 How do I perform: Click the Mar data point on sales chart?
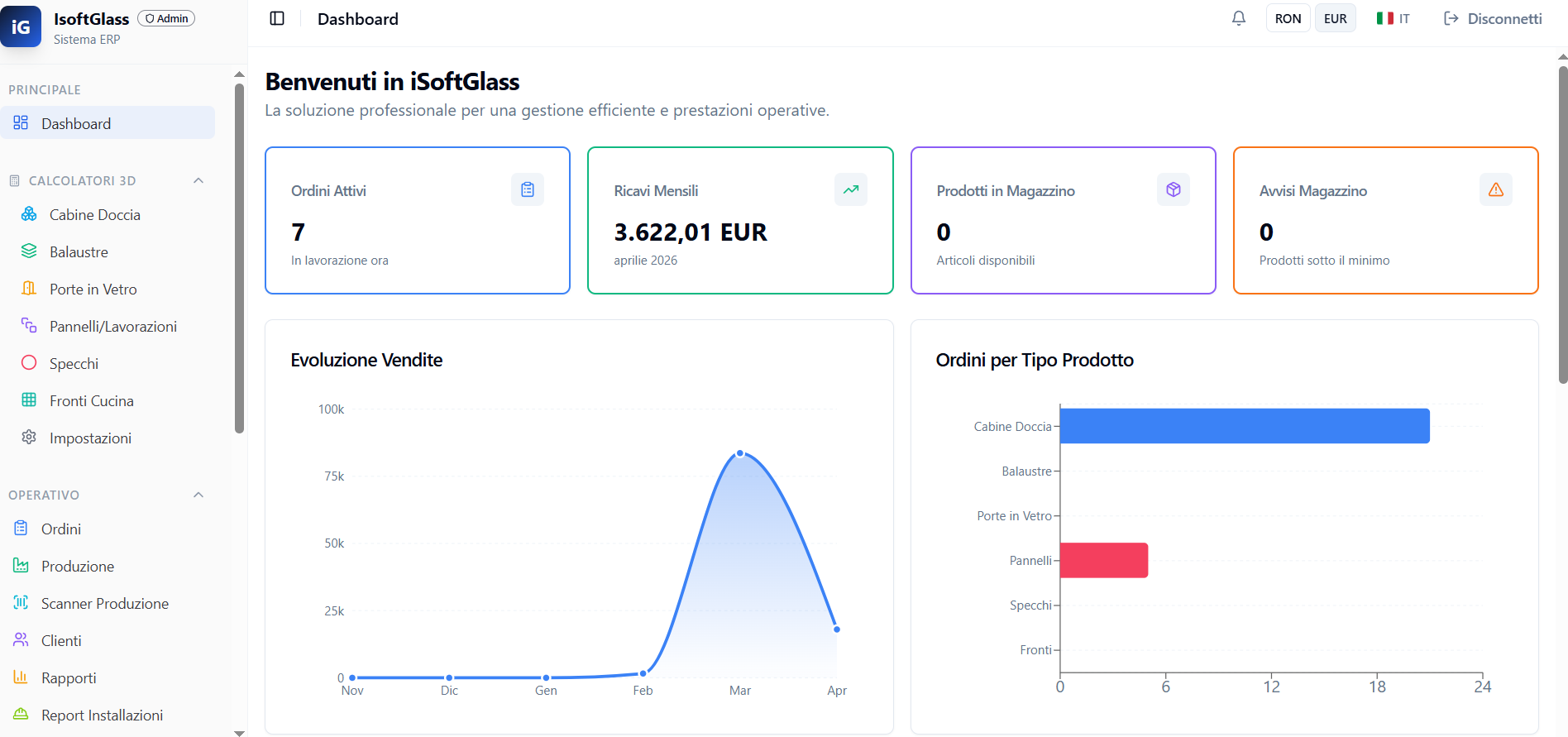(x=740, y=453)
